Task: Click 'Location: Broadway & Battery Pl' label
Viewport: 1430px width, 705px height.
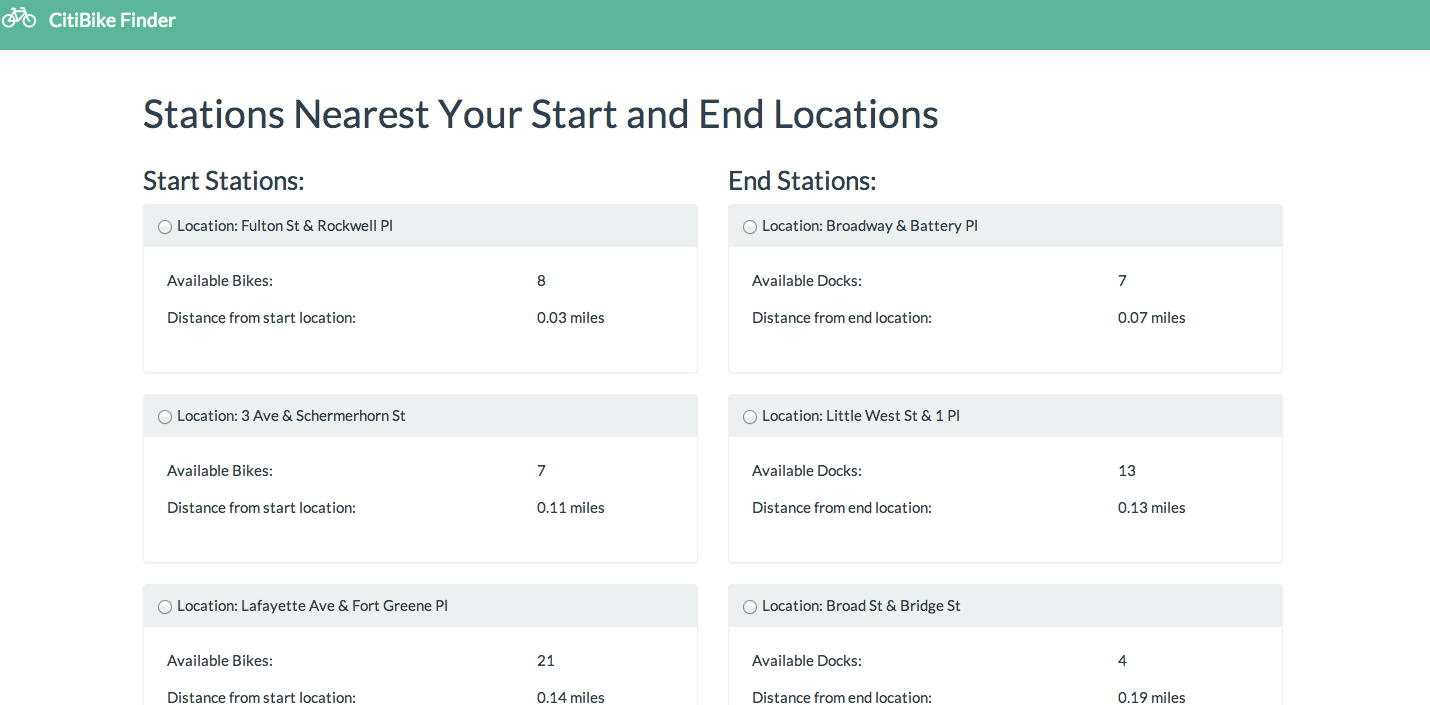Action: coord(870,226)
